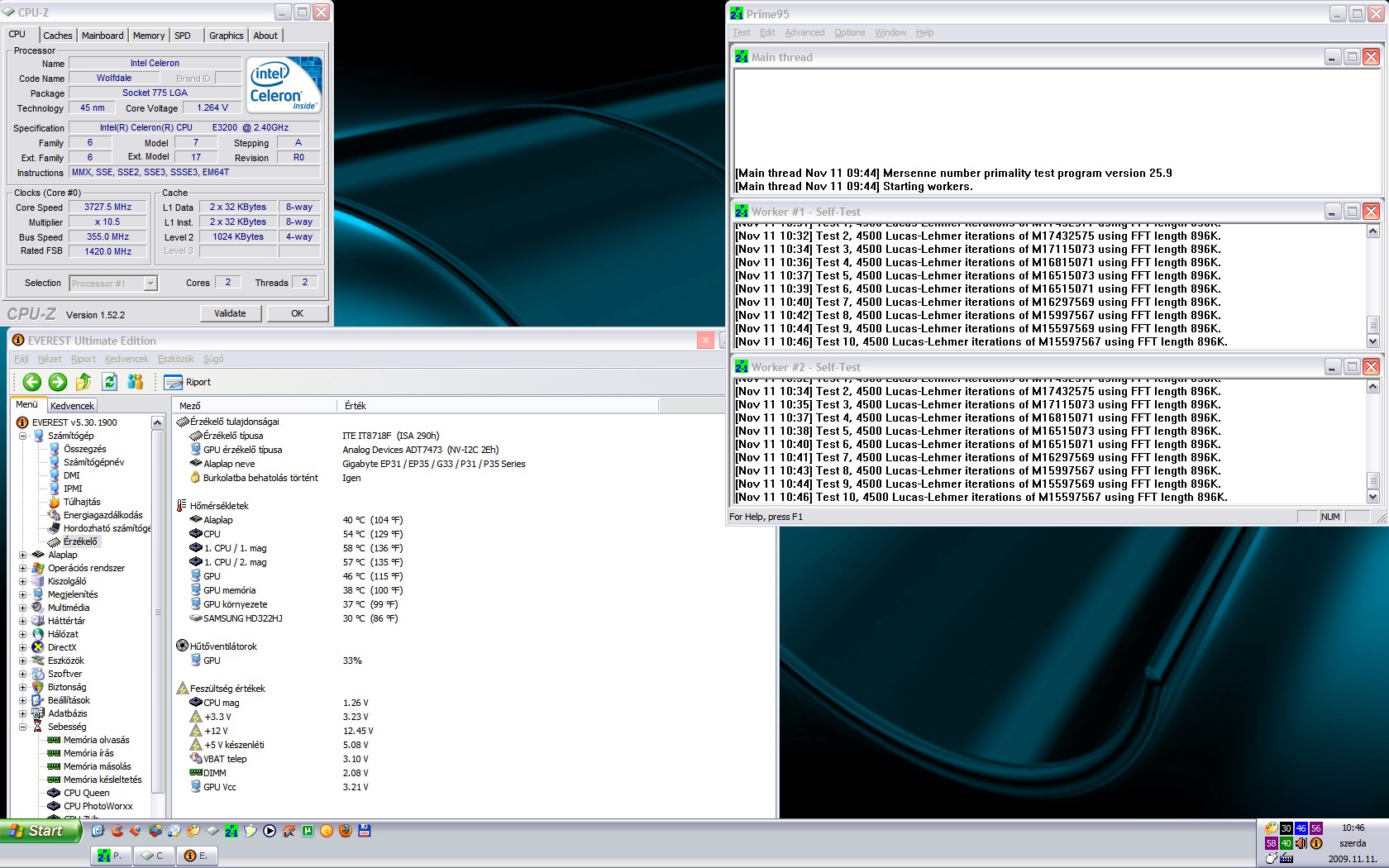Open the EVEREST users icon in toolbar

136,382
